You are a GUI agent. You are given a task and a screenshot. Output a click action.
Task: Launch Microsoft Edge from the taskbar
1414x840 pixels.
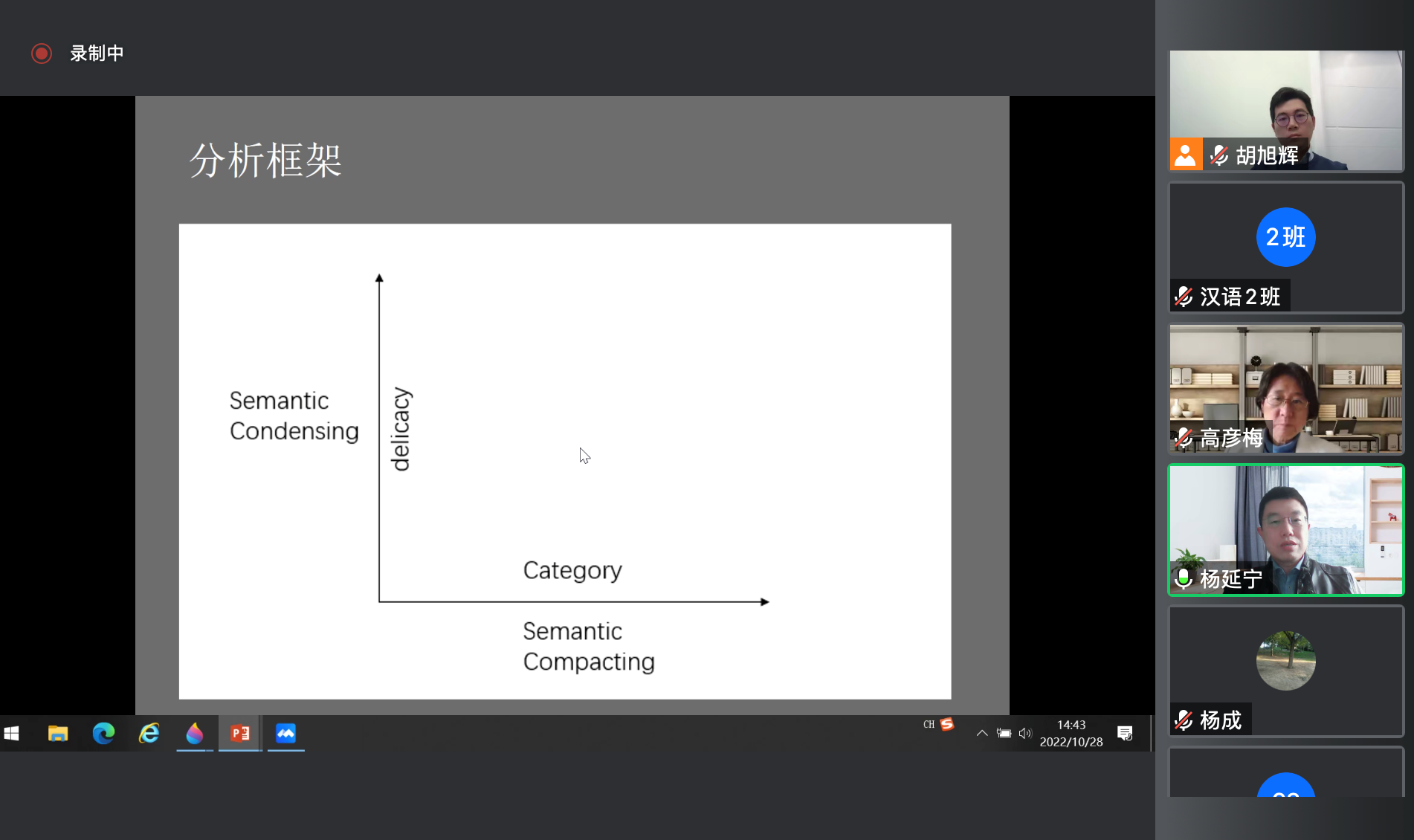(x=103, y=734)
